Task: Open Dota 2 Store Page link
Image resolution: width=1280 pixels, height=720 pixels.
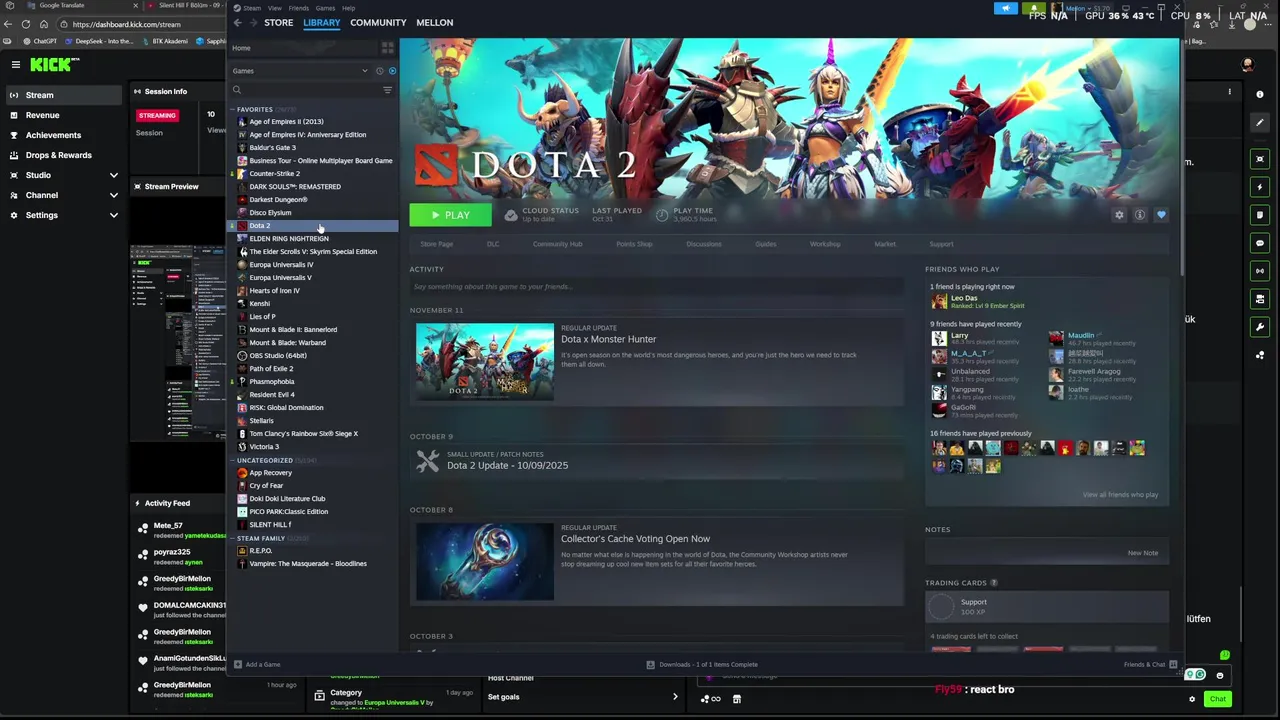Action: [436, 244]
